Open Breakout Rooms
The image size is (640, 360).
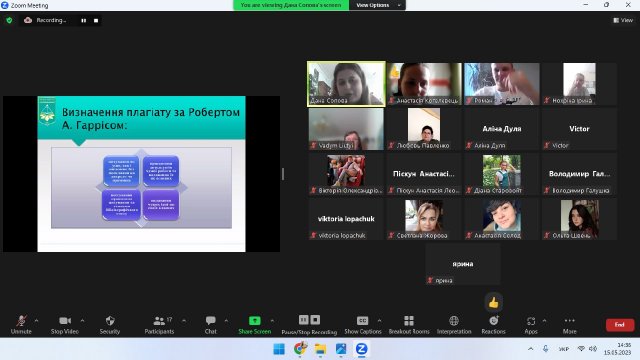point(409,325)
